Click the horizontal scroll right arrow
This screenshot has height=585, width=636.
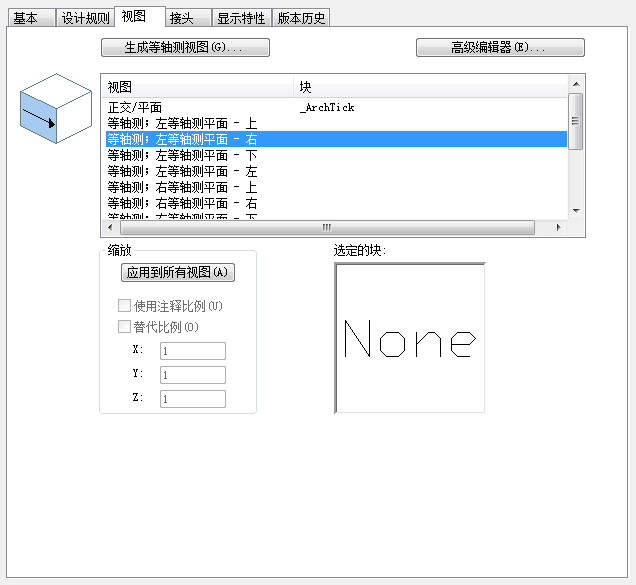pyautogui.click(x=559, y=227)
